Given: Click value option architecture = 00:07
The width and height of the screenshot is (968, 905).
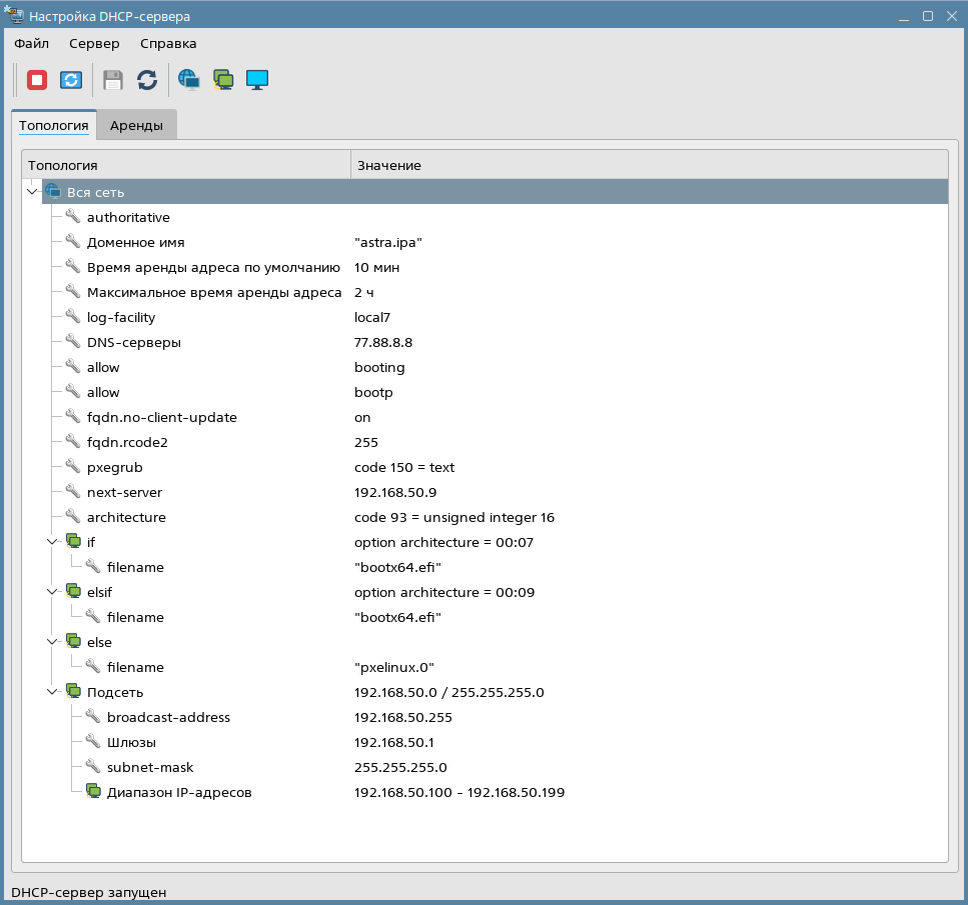Looking at the screenshot, I should click(444, 543).
